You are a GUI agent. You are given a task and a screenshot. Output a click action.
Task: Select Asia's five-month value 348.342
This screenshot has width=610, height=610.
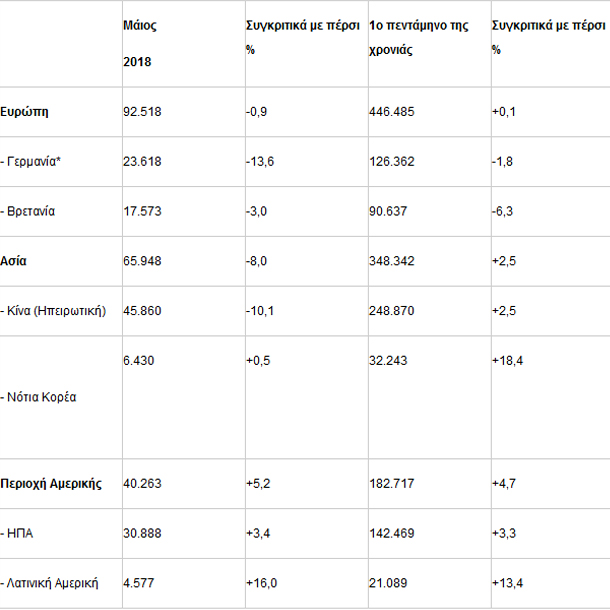click(391, 261)
